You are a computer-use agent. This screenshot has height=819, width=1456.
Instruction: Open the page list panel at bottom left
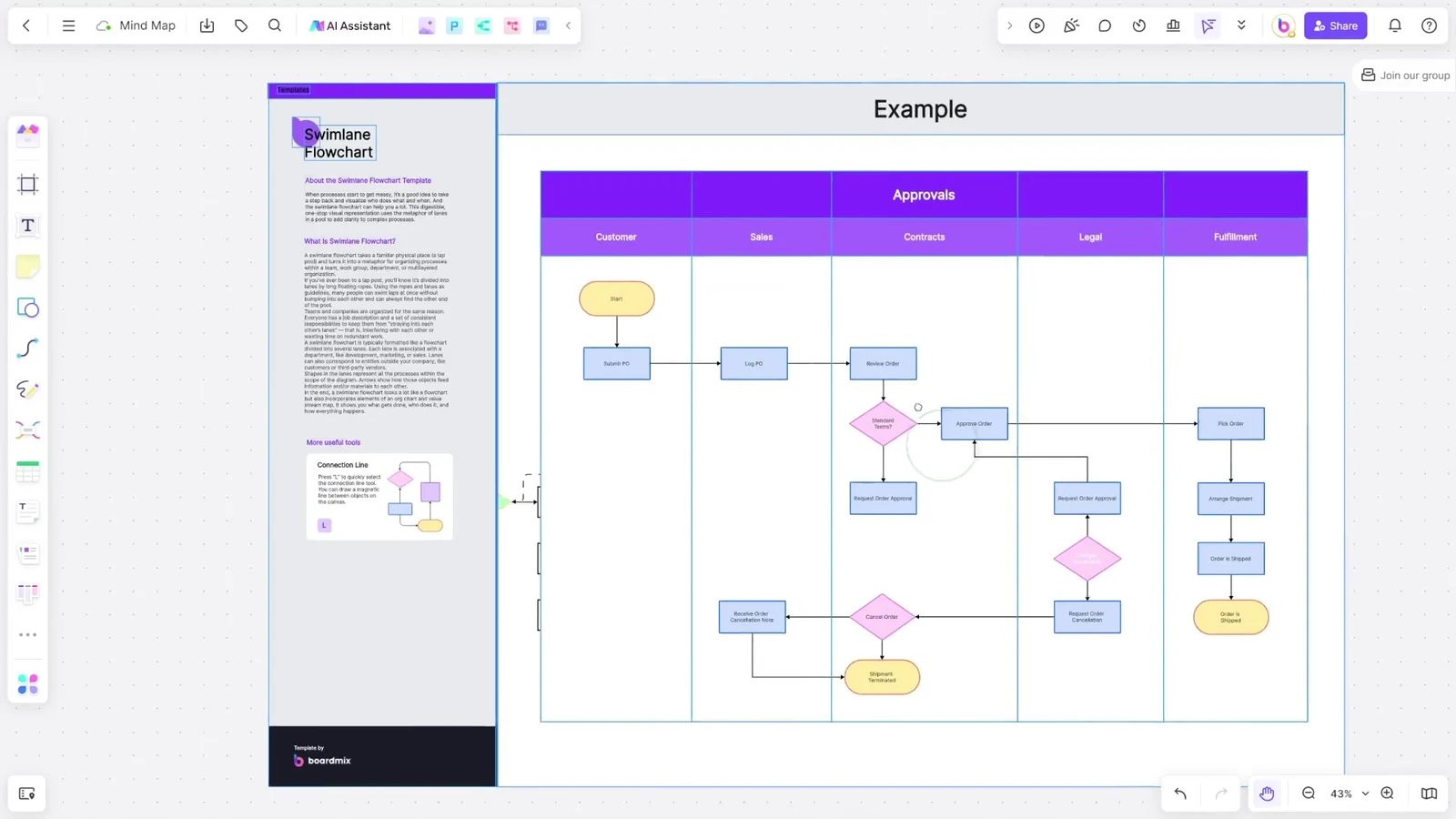(x=26, y=794)
